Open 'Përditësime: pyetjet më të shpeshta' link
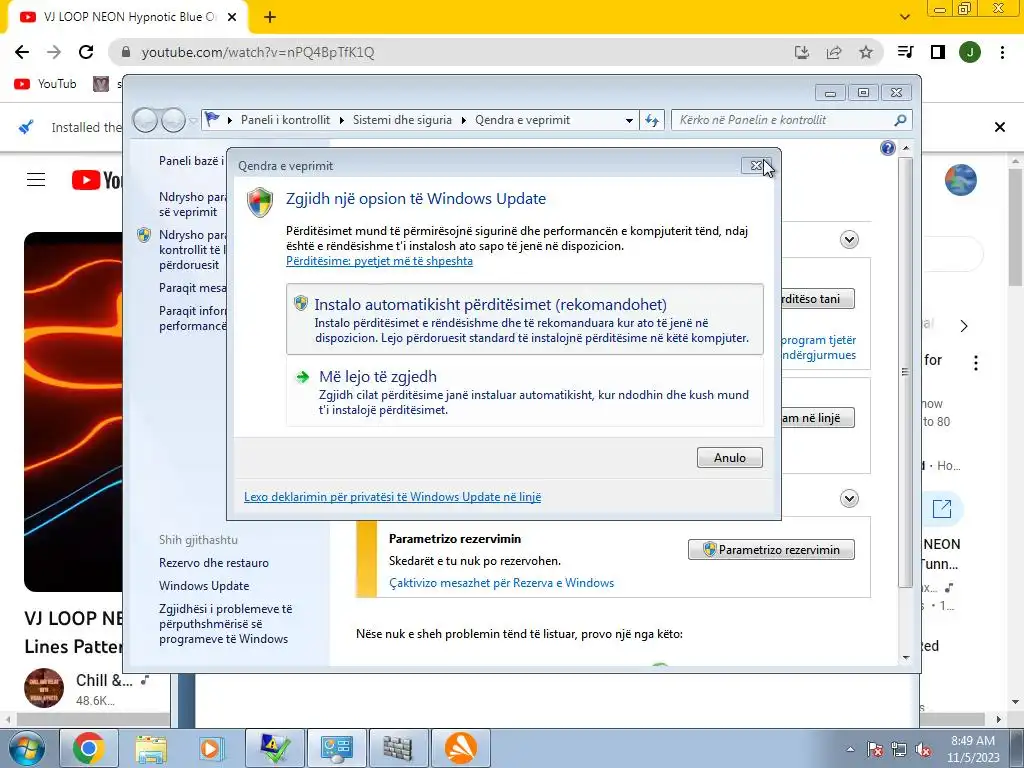This screenshot has height=768, width=1024. 379,261
